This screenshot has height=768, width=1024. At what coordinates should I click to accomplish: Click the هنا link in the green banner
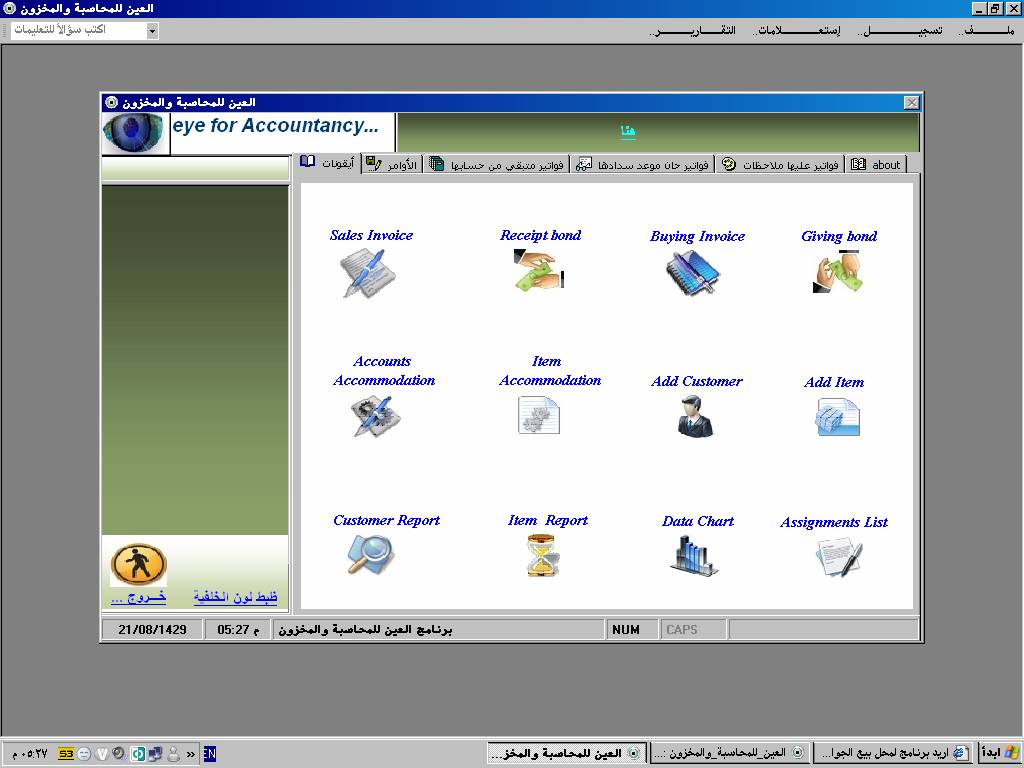(x=628, y=131)
